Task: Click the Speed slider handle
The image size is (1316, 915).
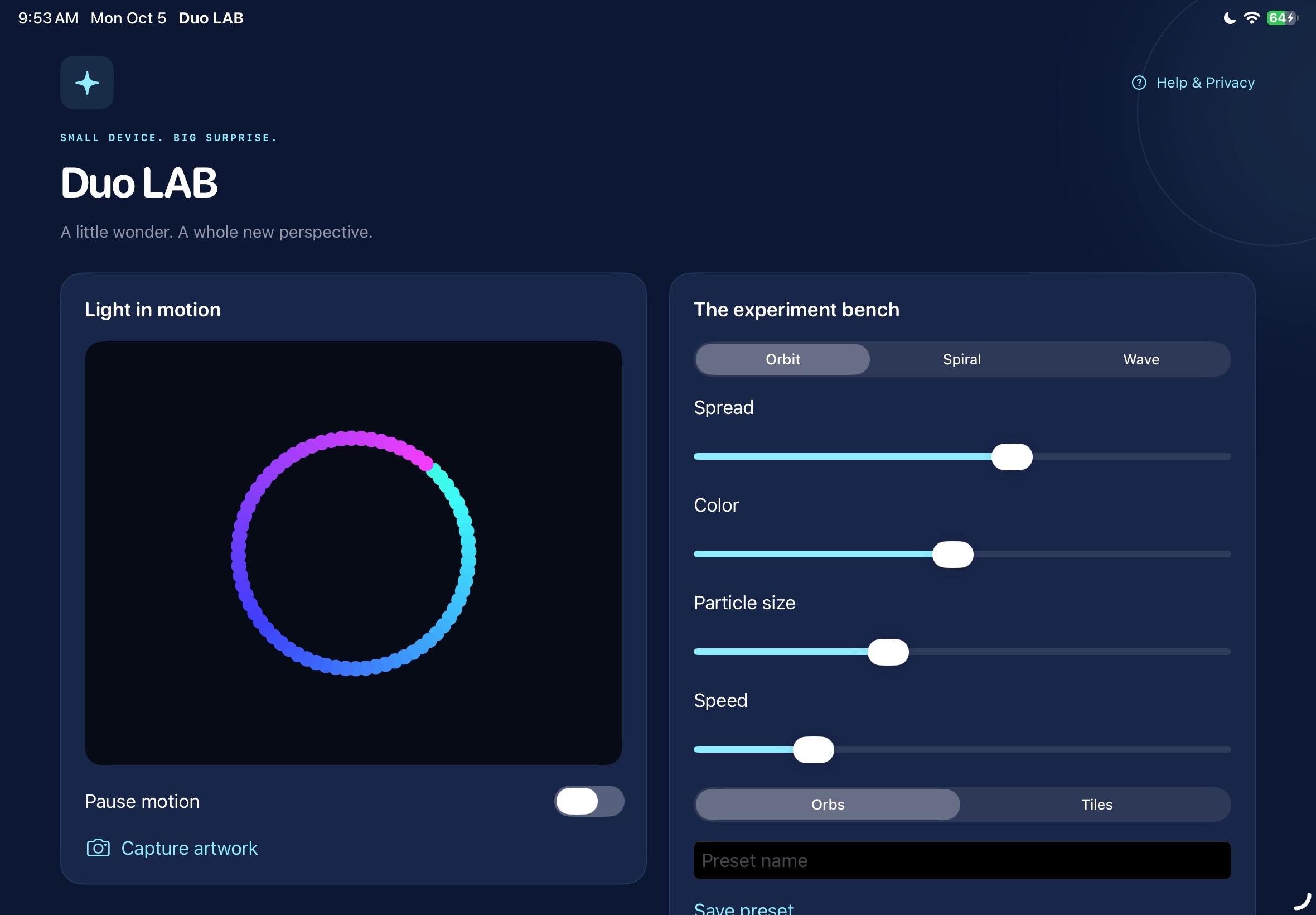Action: coord(813,750)
